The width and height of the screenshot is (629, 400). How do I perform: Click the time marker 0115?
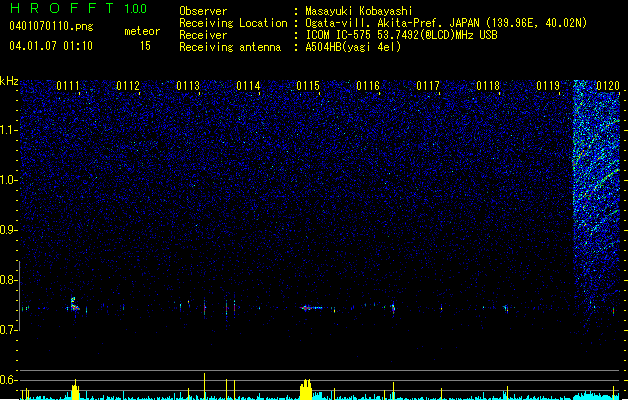coord(308,86)
